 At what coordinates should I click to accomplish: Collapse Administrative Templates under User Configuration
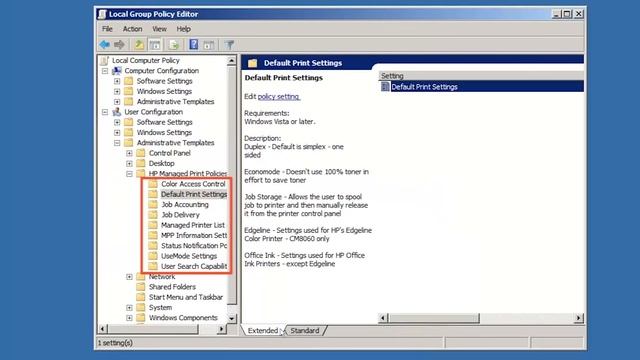coord(117,143)
